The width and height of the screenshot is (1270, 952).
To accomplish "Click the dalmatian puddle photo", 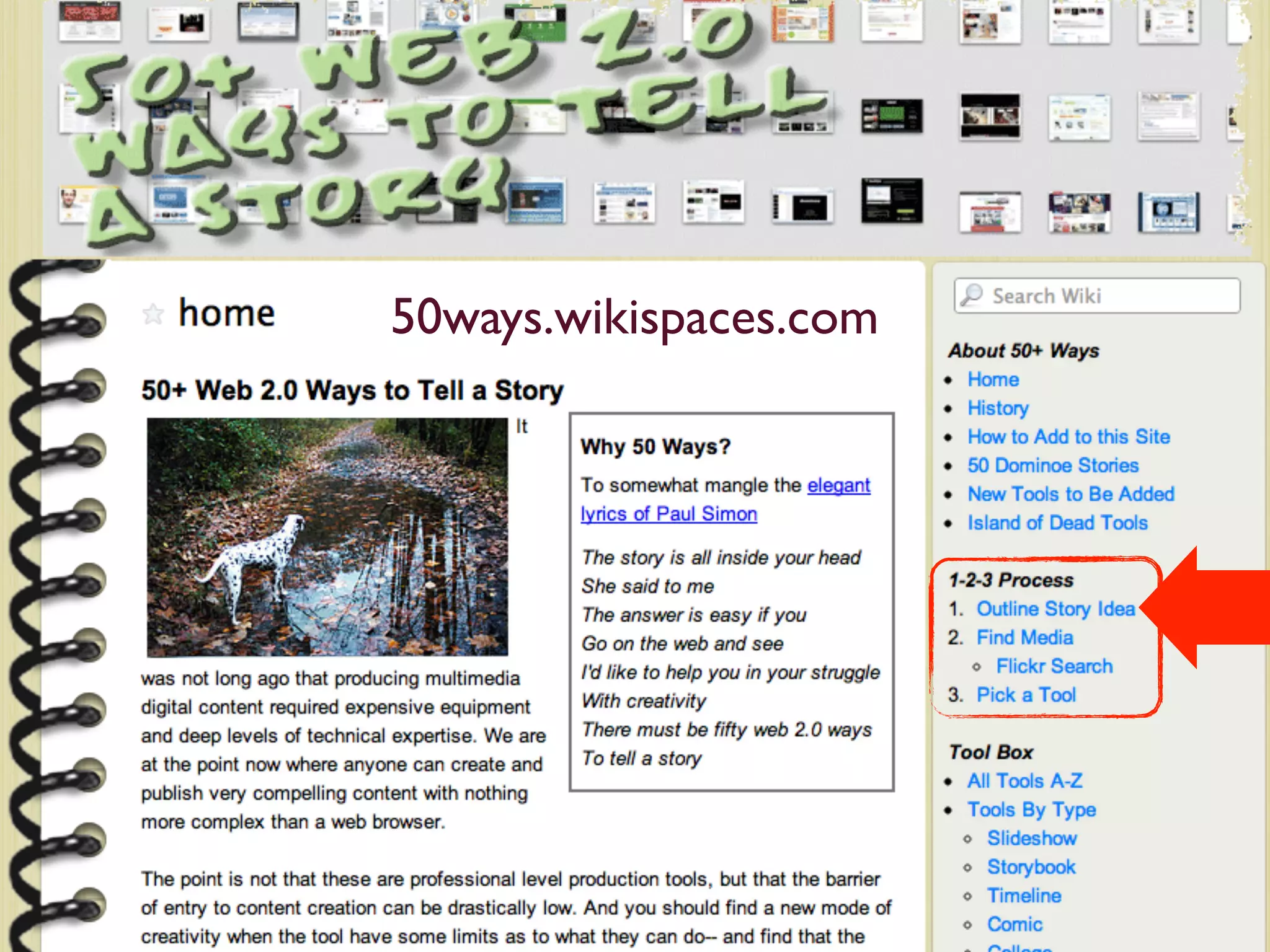I will 327,537.
